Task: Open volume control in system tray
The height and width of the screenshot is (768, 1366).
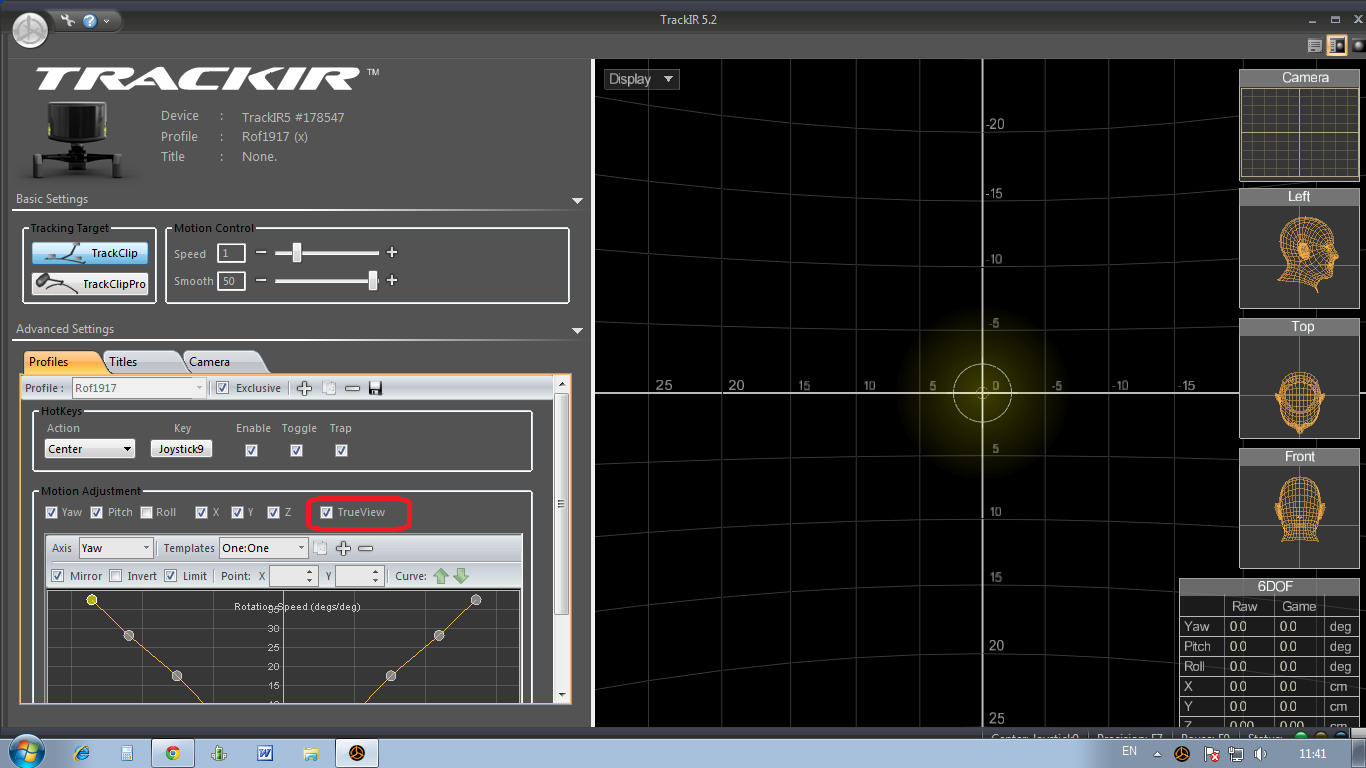Action: [1260, 753]
